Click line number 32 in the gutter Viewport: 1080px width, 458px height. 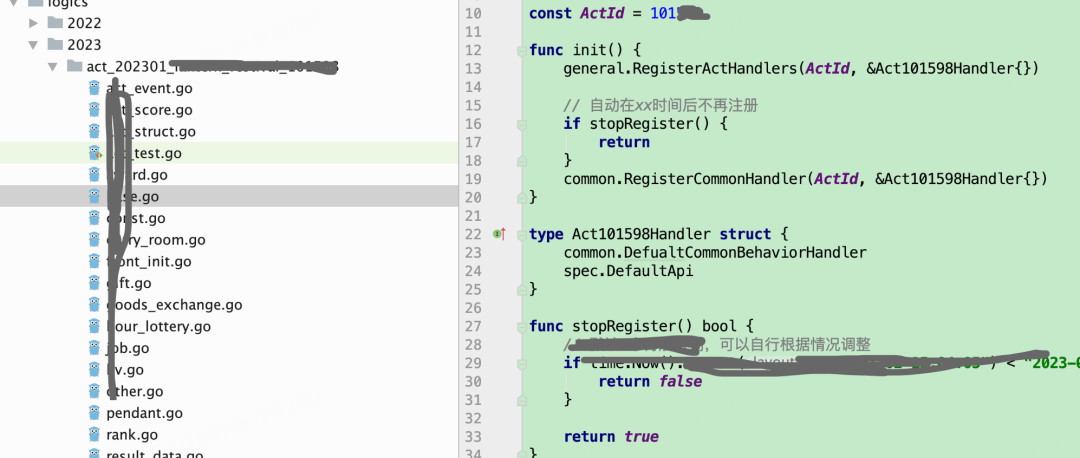click(x=474, y=418)
